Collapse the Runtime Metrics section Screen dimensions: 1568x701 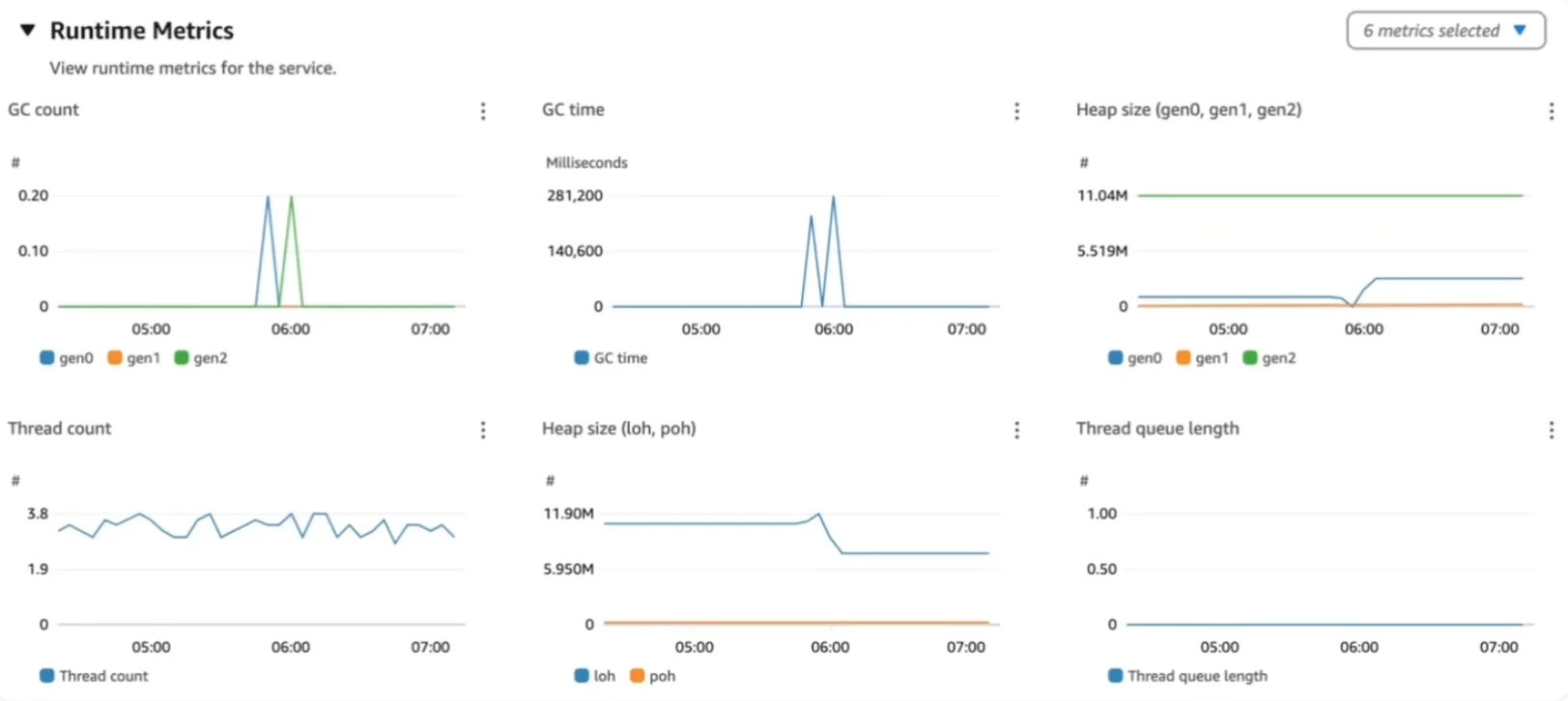pyautogui.click(x=28, y=31)
